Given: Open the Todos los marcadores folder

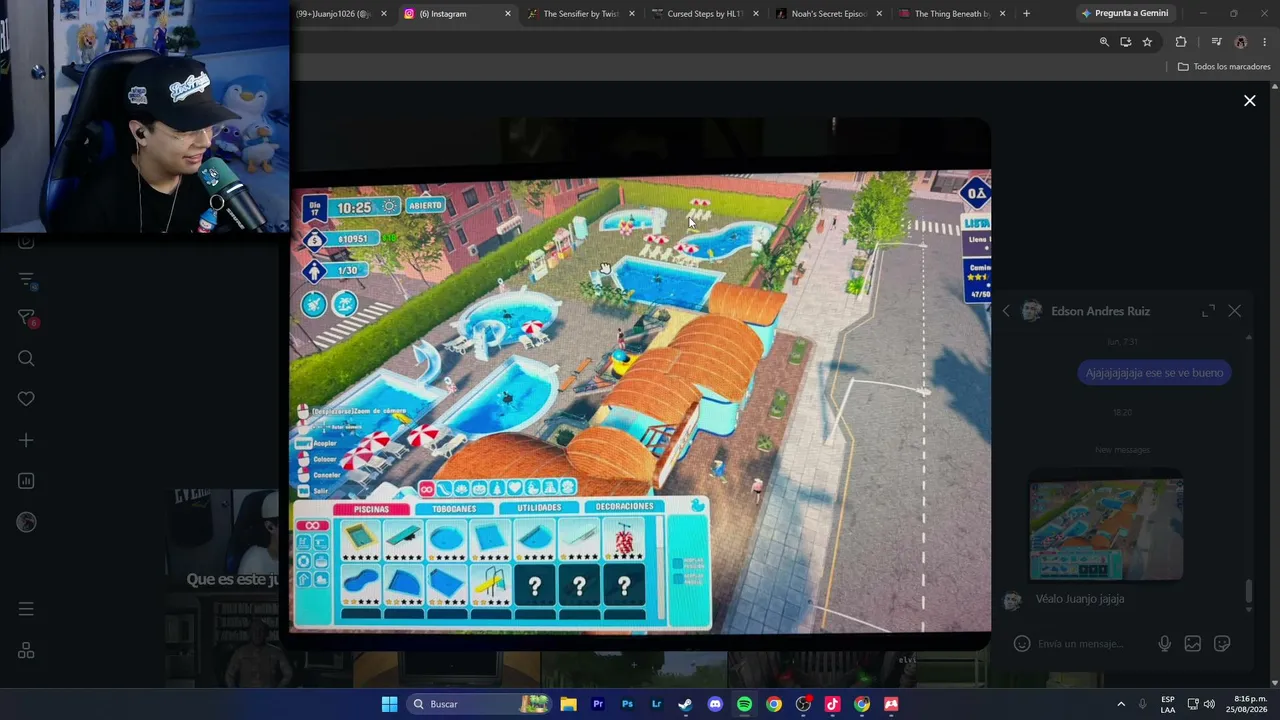Looking at the screenshot, I should (1224, 67).
